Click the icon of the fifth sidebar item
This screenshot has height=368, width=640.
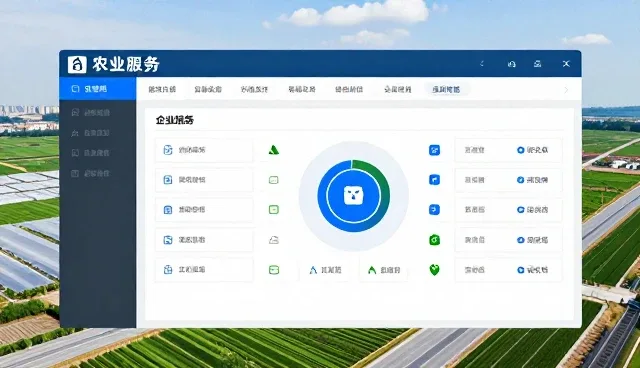[x=75, y=173]
